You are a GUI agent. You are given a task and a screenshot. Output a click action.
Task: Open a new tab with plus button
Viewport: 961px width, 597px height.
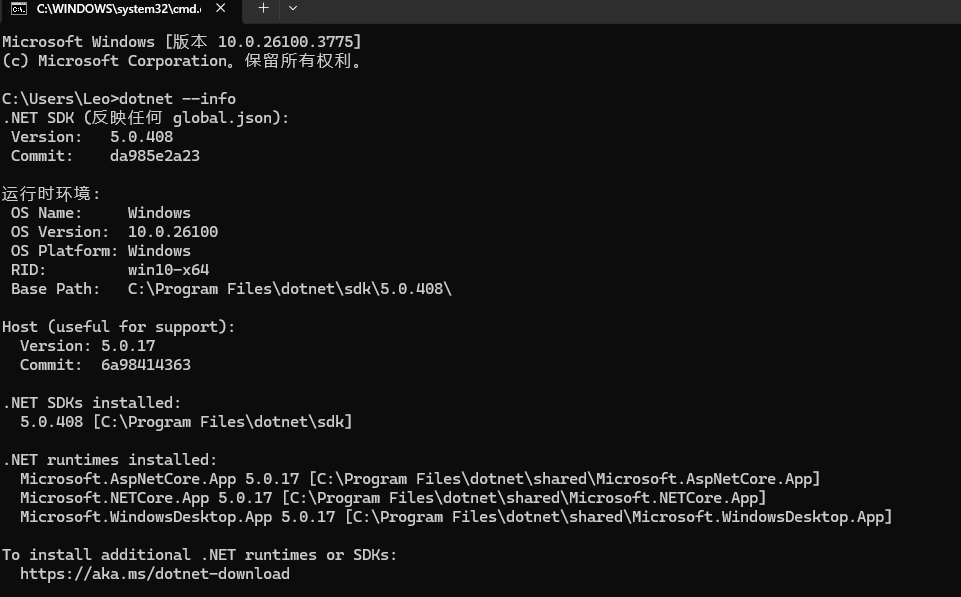pos(263,8)
